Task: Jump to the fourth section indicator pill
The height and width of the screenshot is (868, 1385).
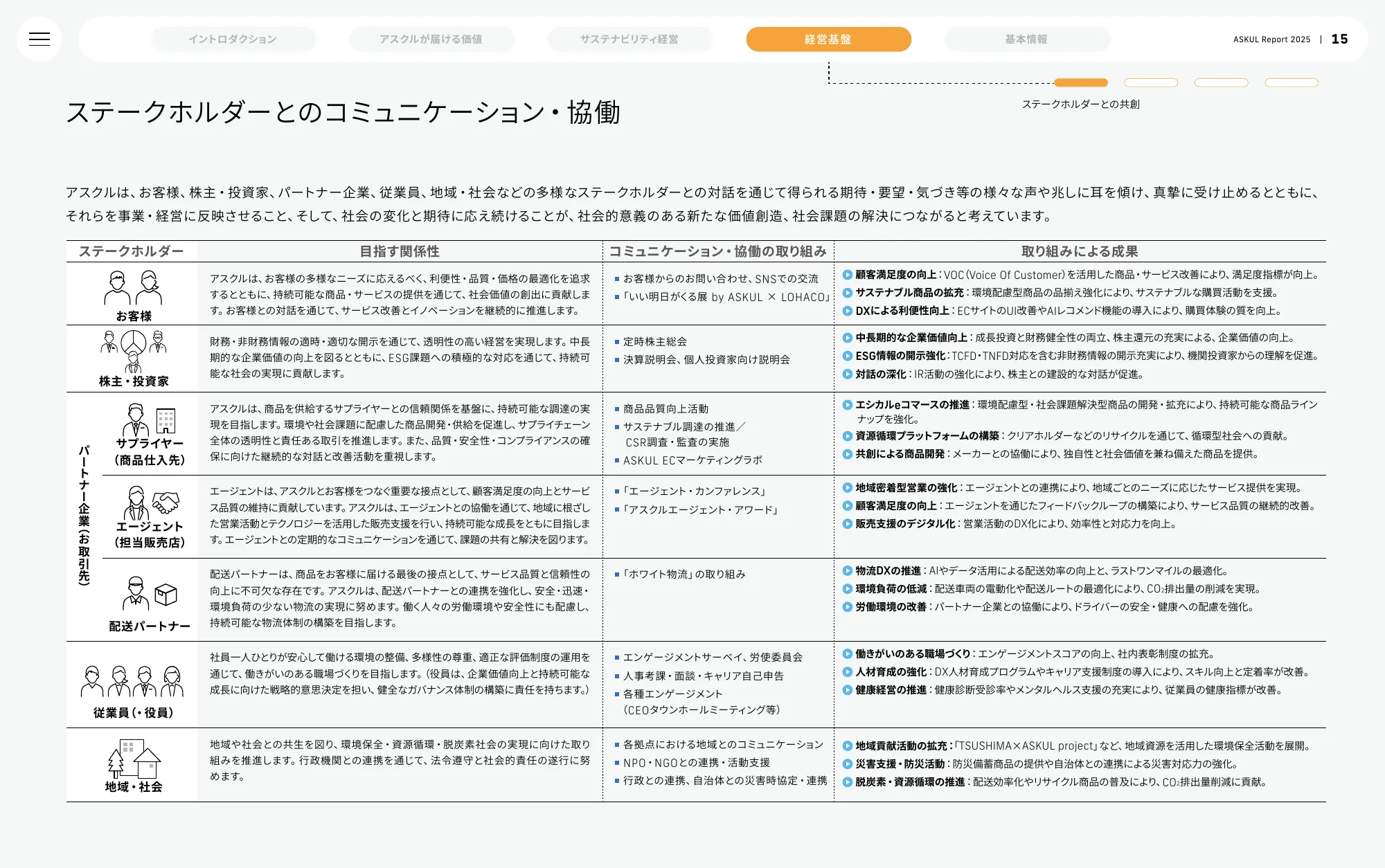Action: point(1292,82)
